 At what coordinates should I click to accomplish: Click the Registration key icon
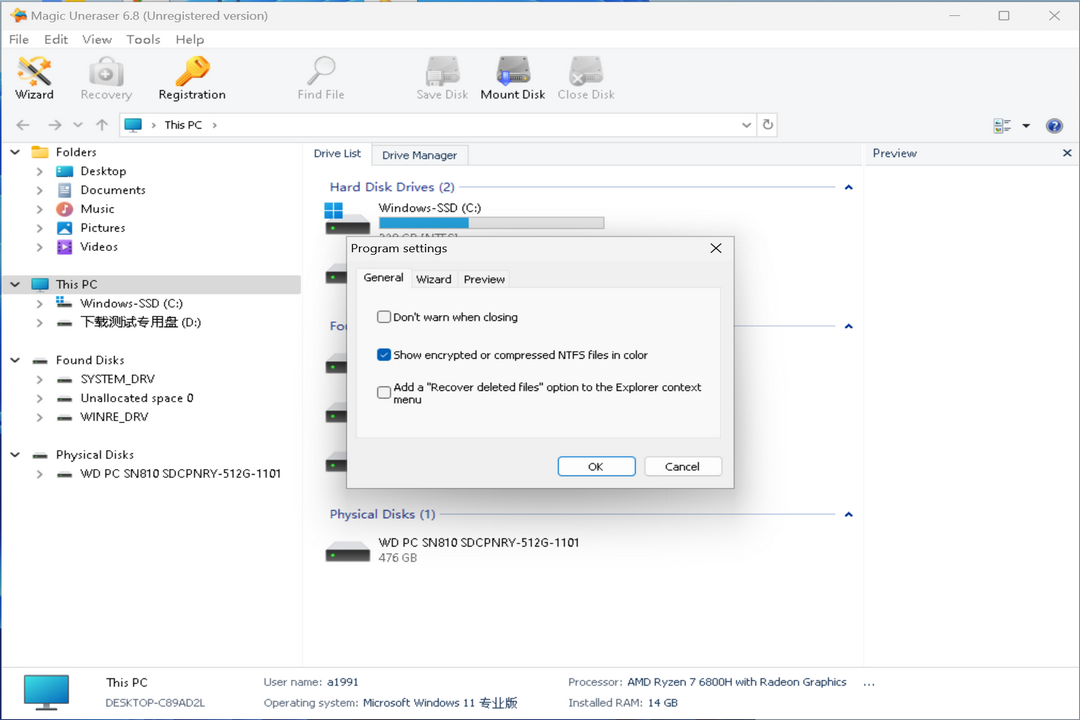(191, 78)
